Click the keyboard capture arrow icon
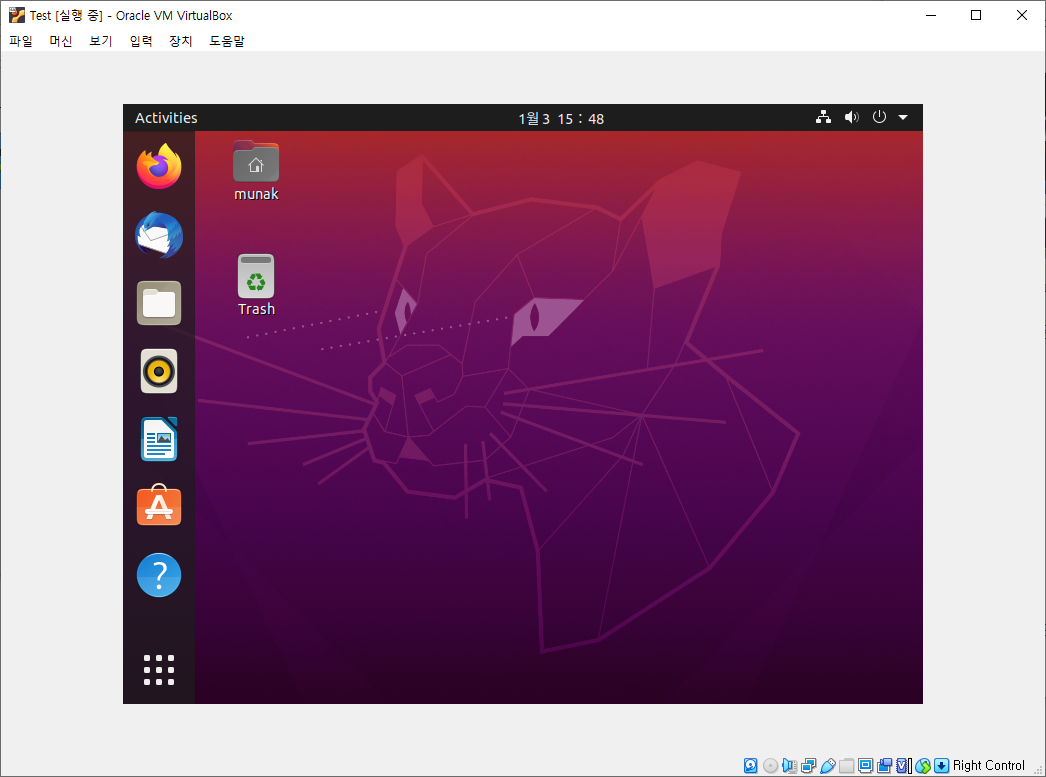 [x=941, y=766]
